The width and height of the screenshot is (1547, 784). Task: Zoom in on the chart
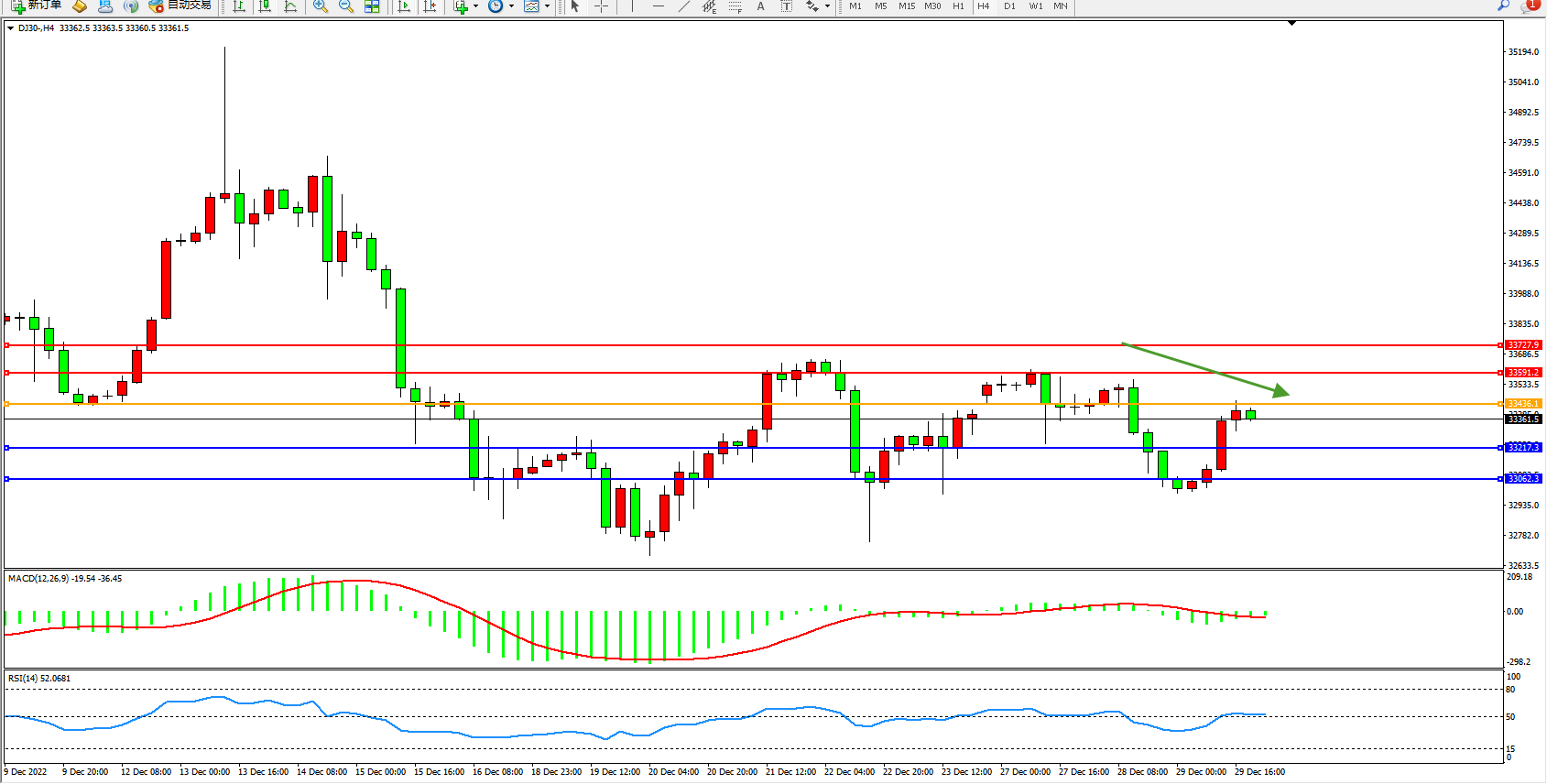pos(320,6)
